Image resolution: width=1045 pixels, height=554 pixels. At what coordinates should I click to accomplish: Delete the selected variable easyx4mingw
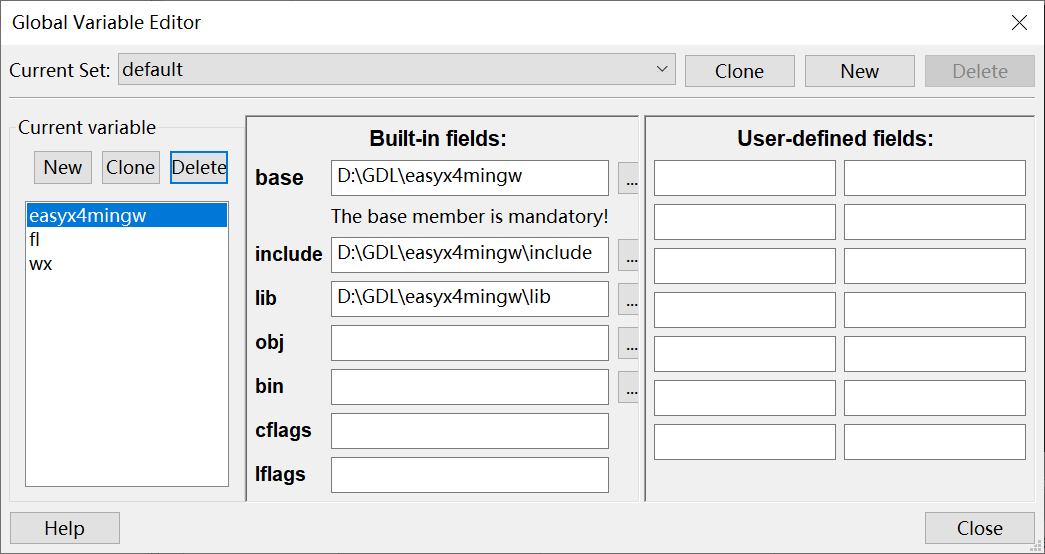[199, 167]
